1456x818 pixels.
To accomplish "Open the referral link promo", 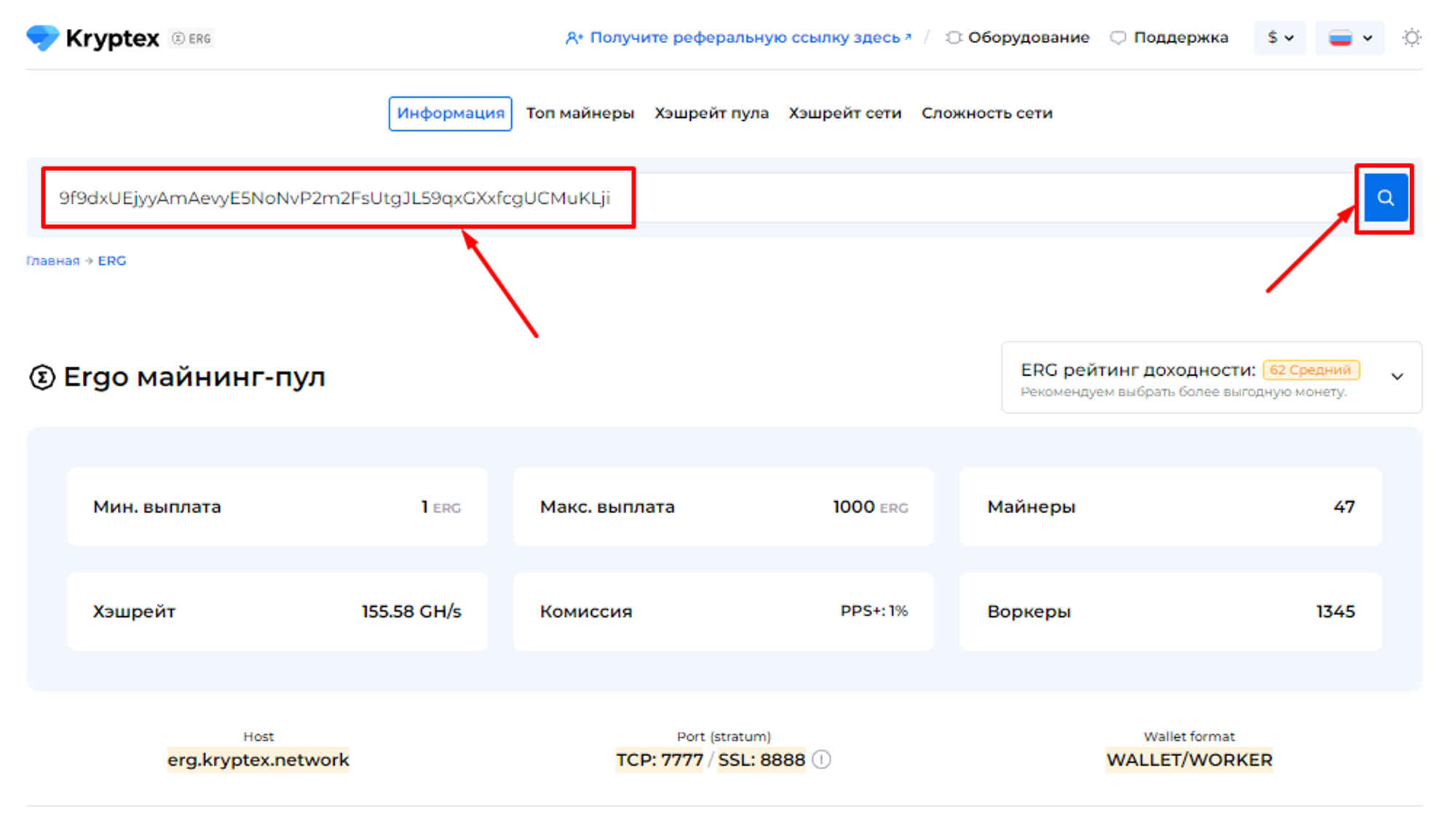I will pyautogui.click(x=750, y=37).
